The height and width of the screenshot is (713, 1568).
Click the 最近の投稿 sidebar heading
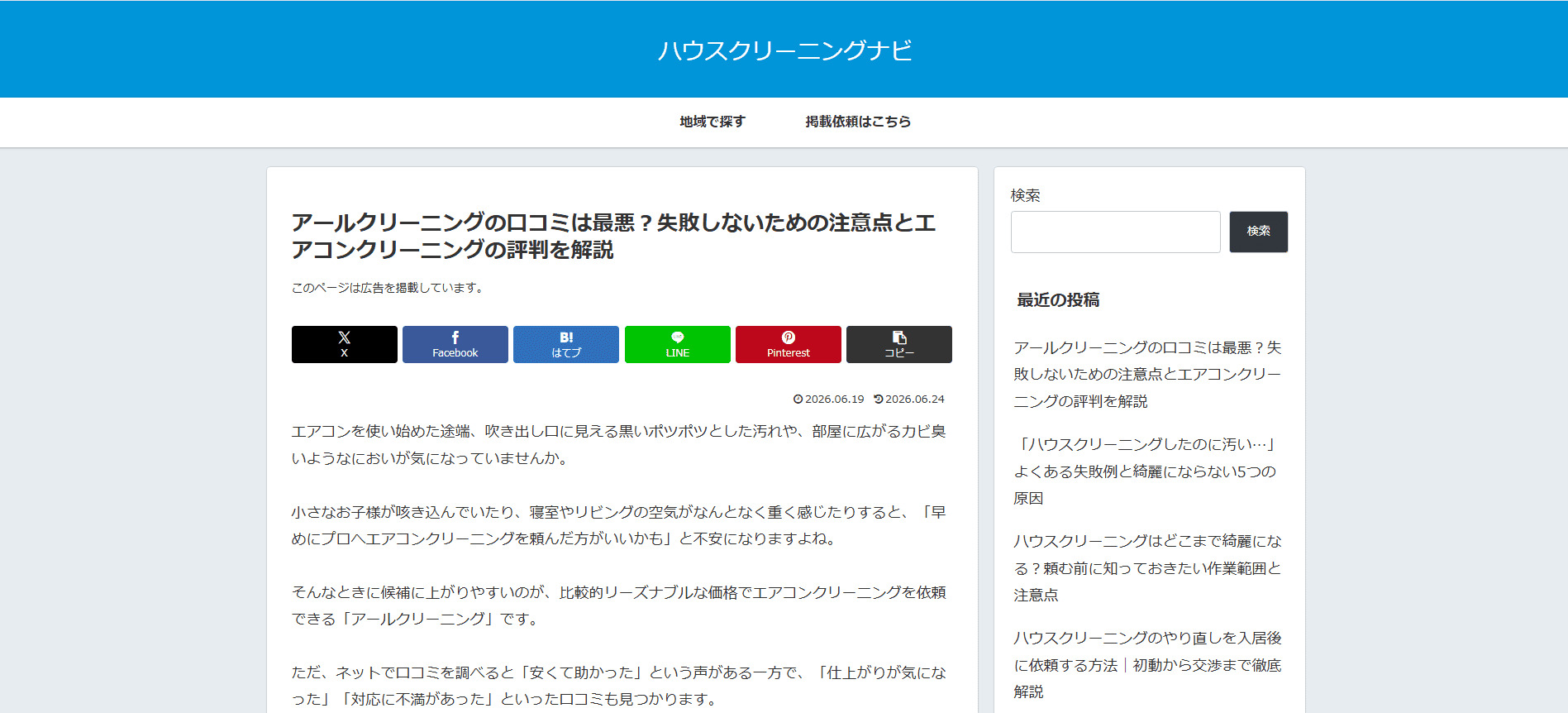point(1058,299)
